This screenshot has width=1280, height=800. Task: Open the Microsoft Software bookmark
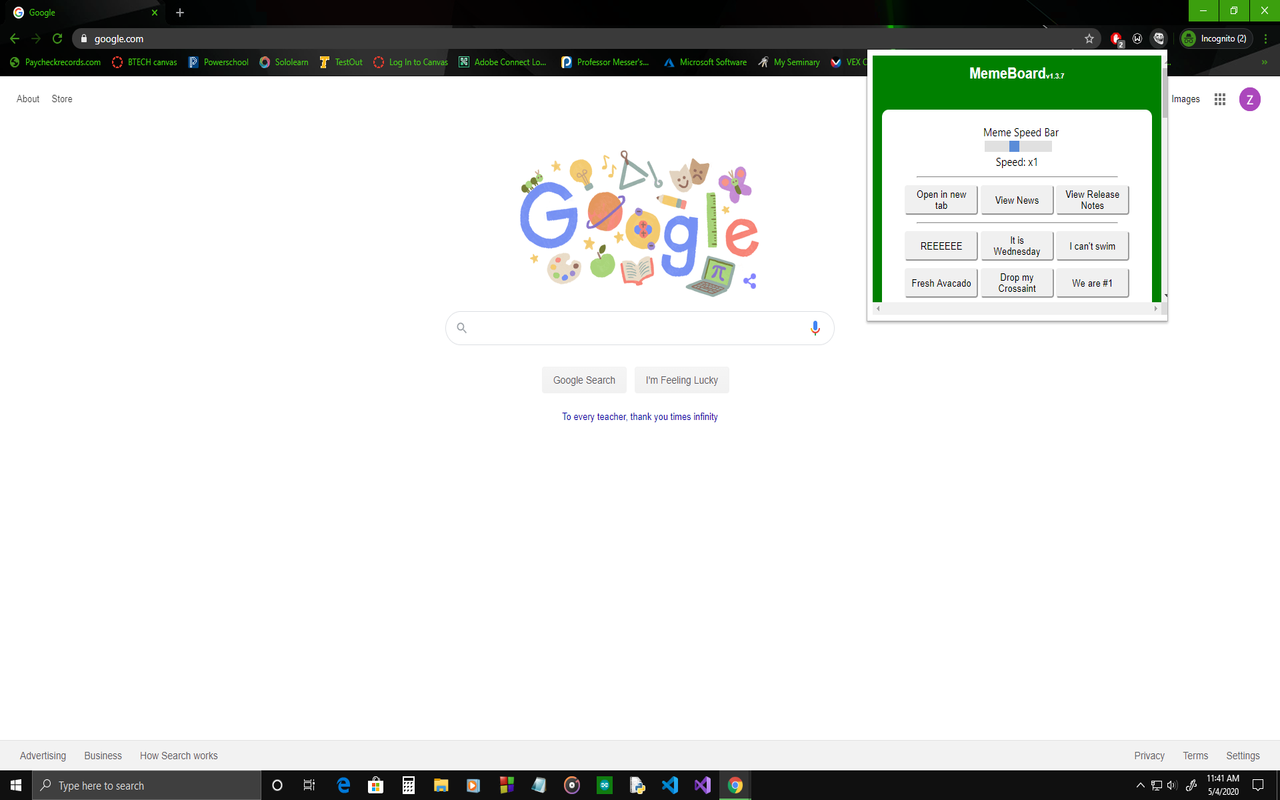[x=705, y=62]
